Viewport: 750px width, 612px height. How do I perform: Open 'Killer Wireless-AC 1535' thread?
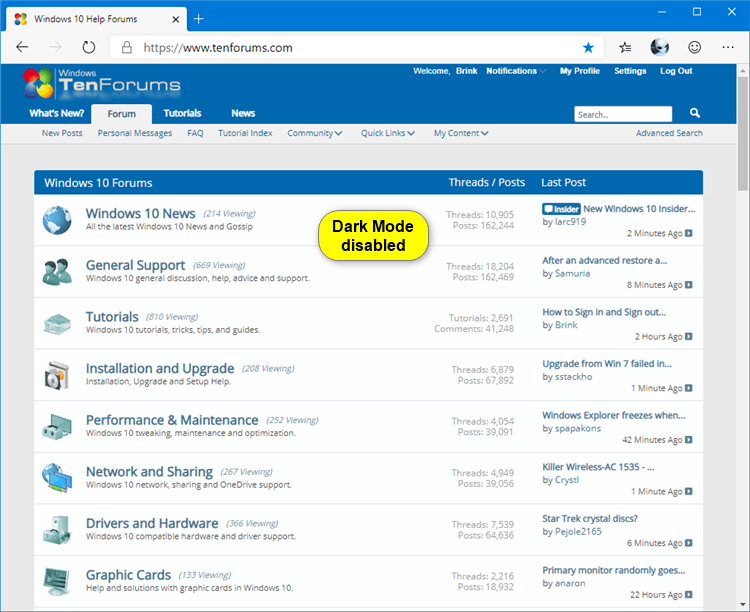(598, 467)
